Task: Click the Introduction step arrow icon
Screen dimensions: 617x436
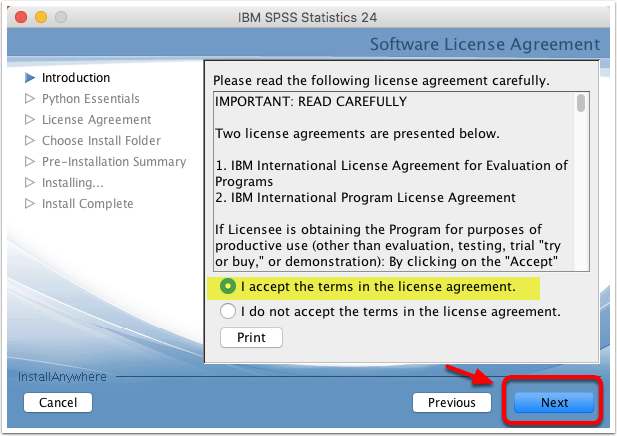Action: (30, 78)
